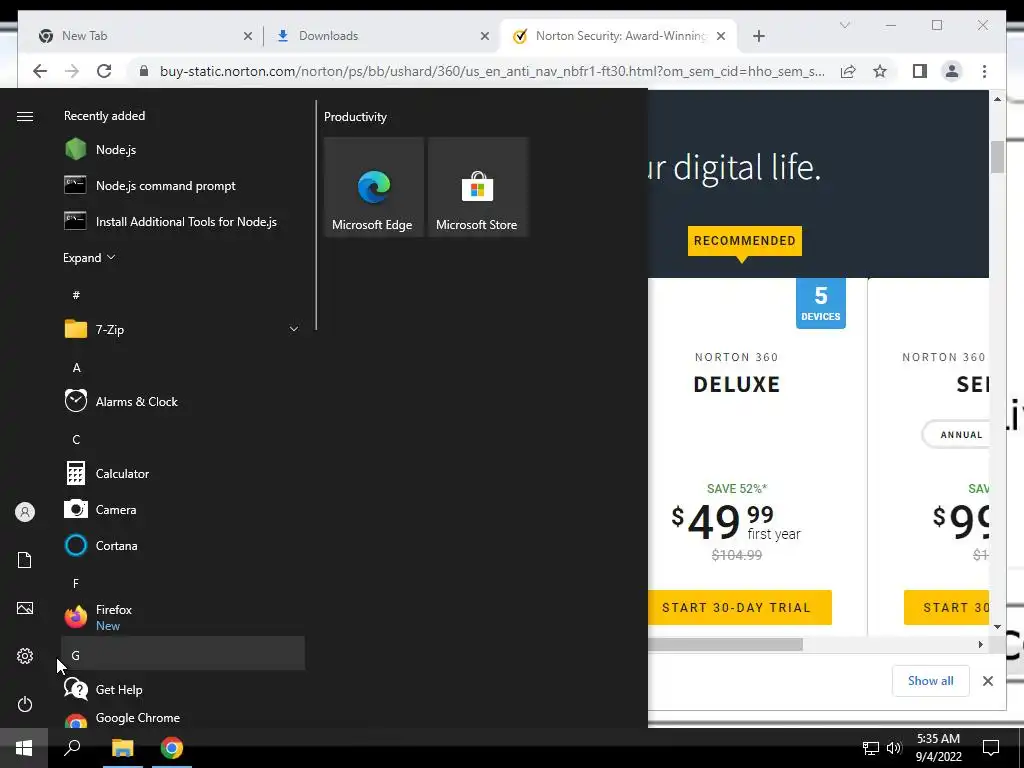Launch Node.js command prompt

point(183,185)
